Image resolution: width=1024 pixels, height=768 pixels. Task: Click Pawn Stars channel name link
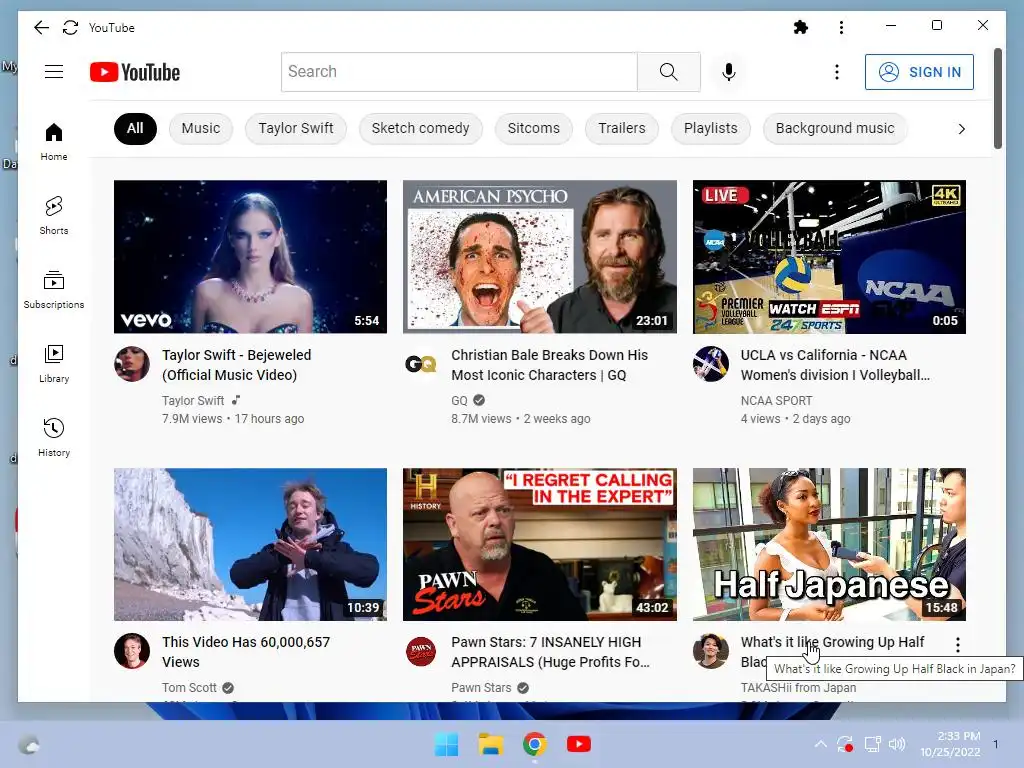[481, 688]
